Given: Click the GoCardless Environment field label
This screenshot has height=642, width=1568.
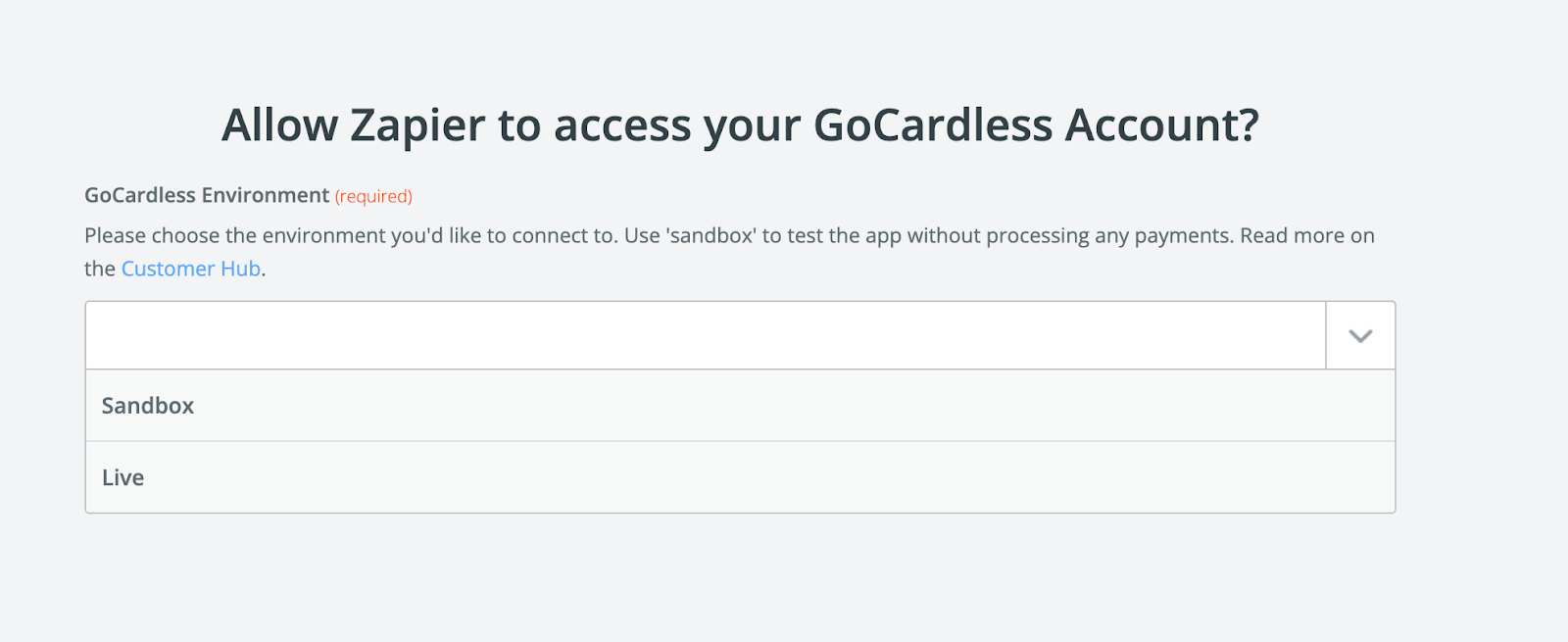Looking at the screenshot, I should pyautogui.click(x=207, y=195).
